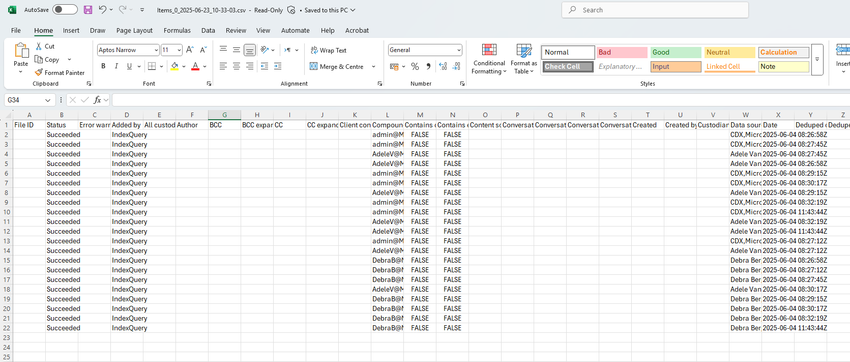Switch to the Page Layout tab
The height and width of the screenshot is (362, 850).
pyautogui.click(x=134, y=30)
